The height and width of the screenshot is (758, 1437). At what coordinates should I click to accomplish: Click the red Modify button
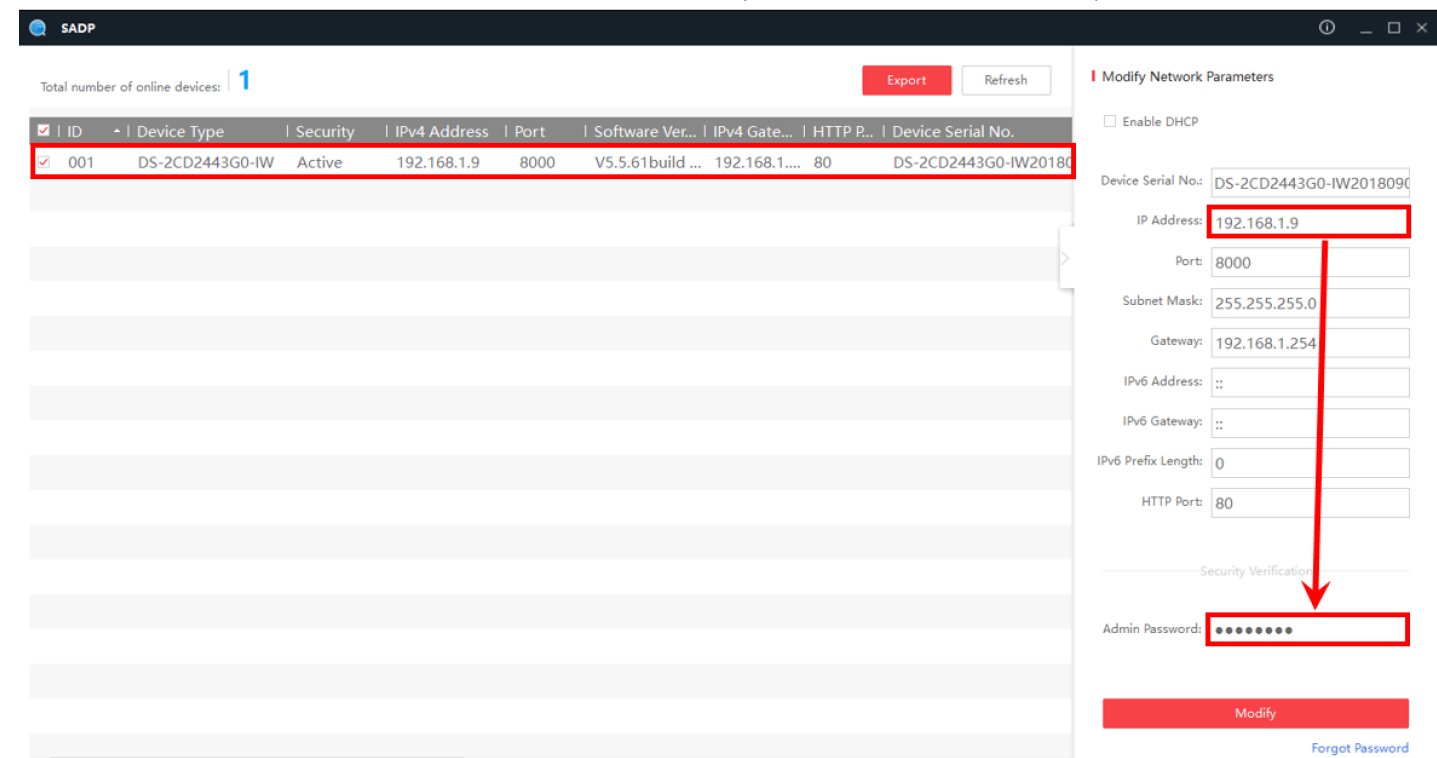(1255, 713)
